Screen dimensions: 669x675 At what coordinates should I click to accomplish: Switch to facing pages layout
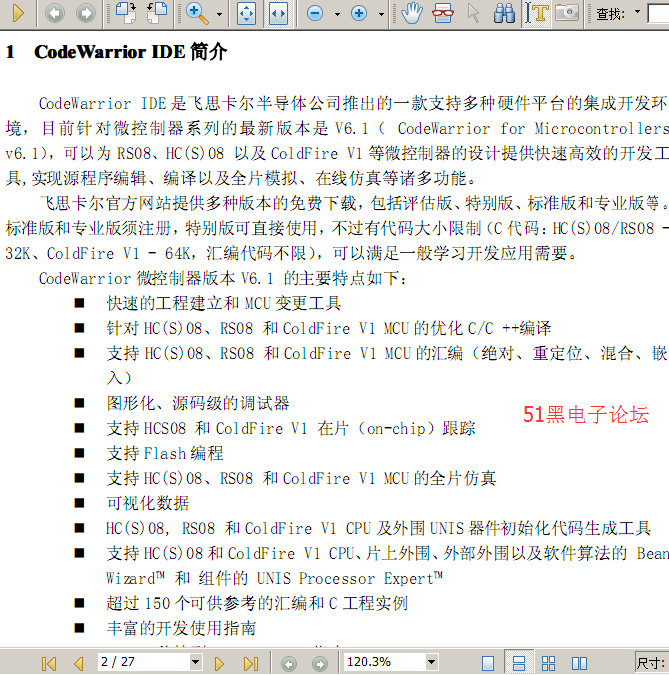click(x=579, y=663)
